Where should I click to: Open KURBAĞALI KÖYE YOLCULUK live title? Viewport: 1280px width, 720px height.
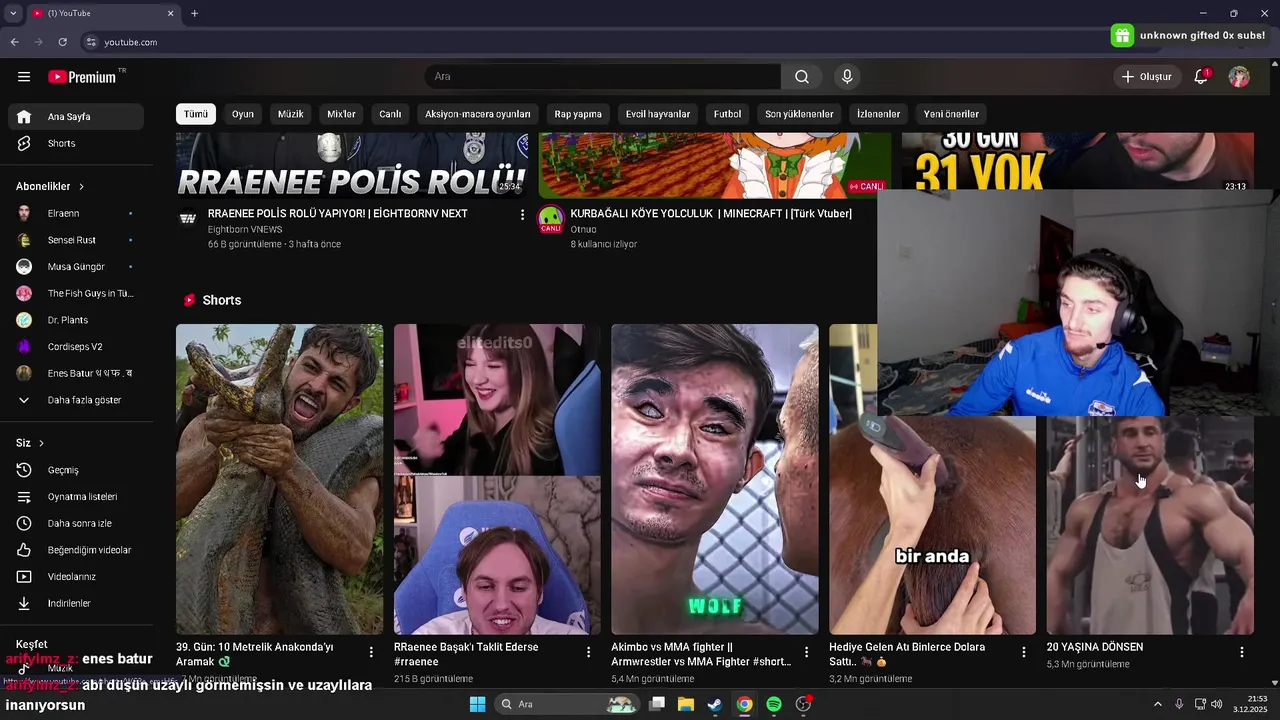711,214
